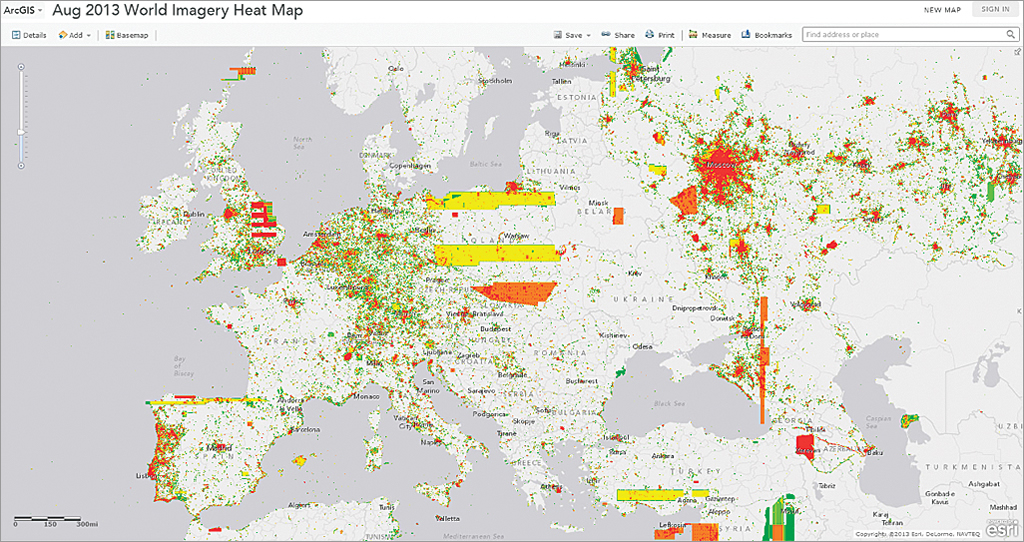Expand the Save dropdown
Image resolution: width=1024 pixels, height=542 pixels.
[x=572, y=35]
